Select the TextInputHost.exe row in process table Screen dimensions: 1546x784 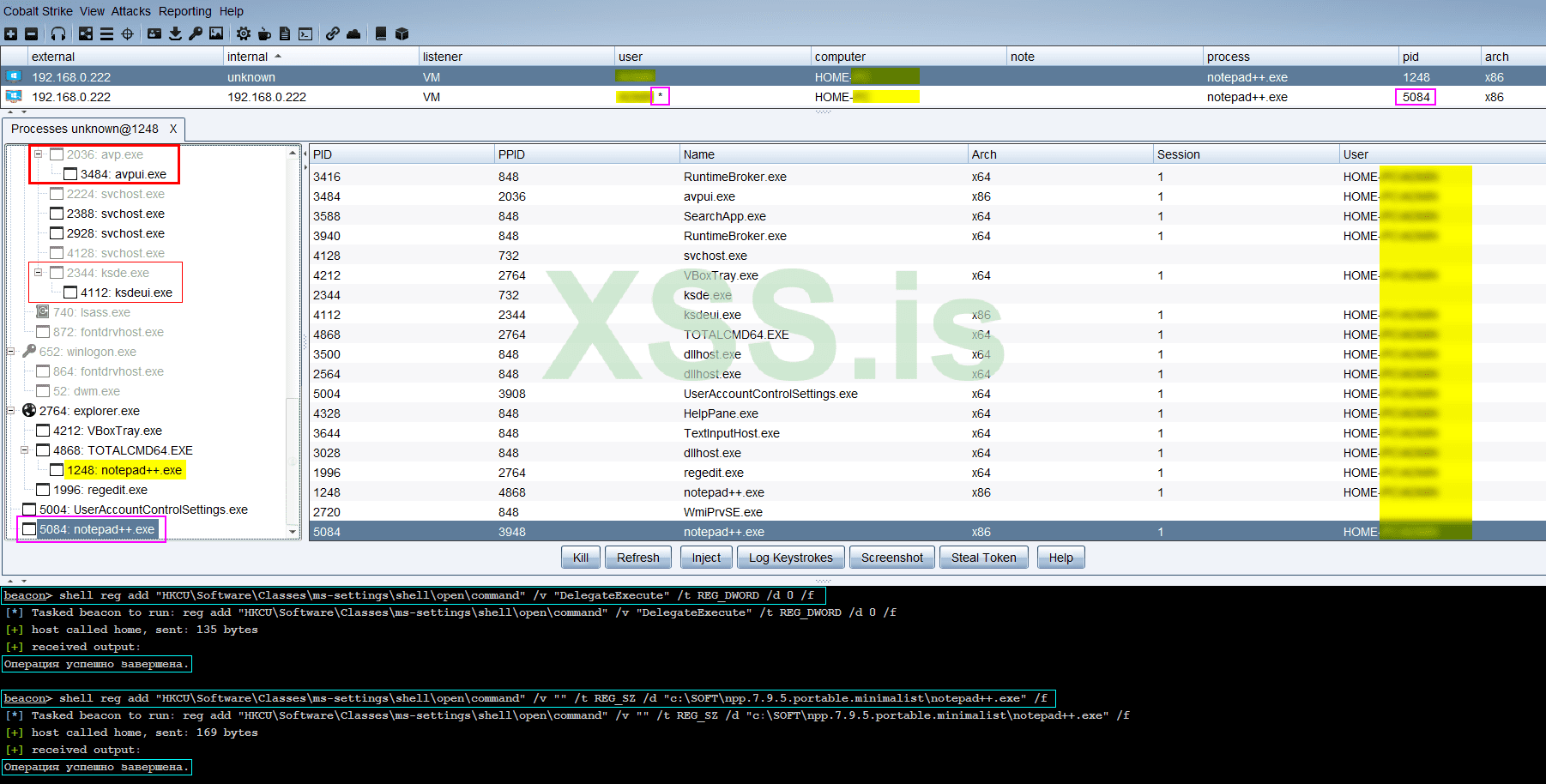pos(927,433)
